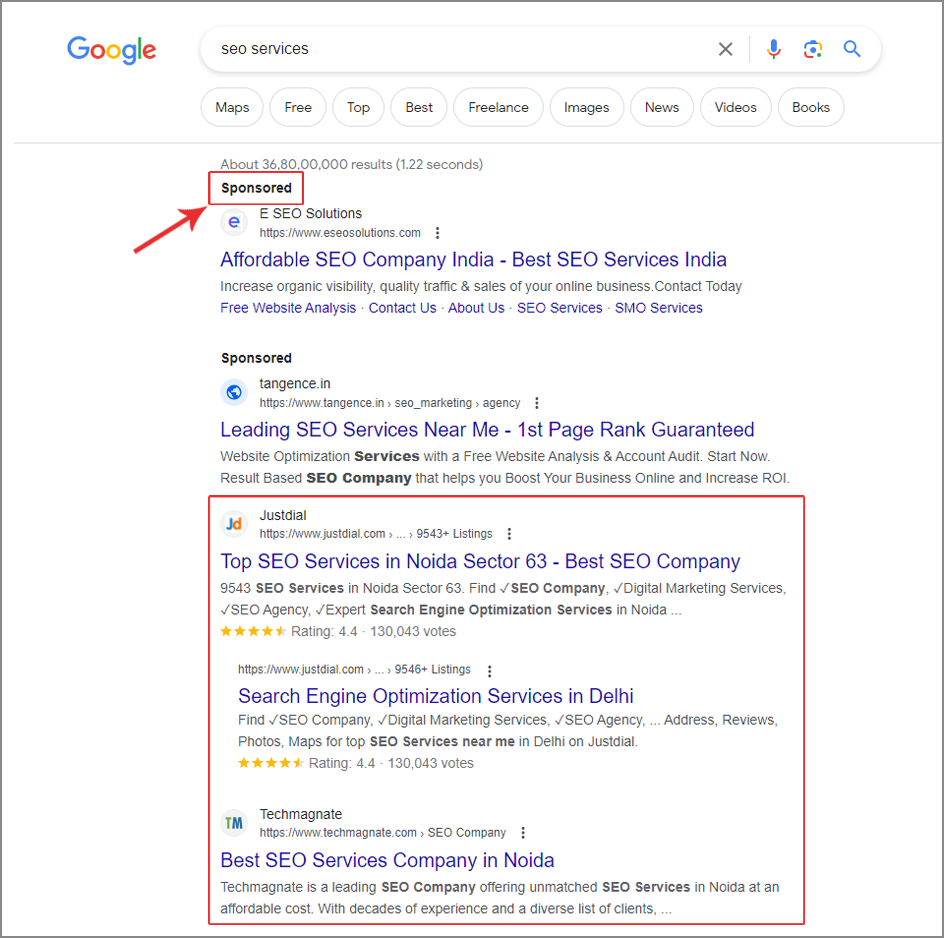This screenshot has height=938, width=944.
Task: Open Affordable SEO Company India result
Action: (x=473, y=259)
